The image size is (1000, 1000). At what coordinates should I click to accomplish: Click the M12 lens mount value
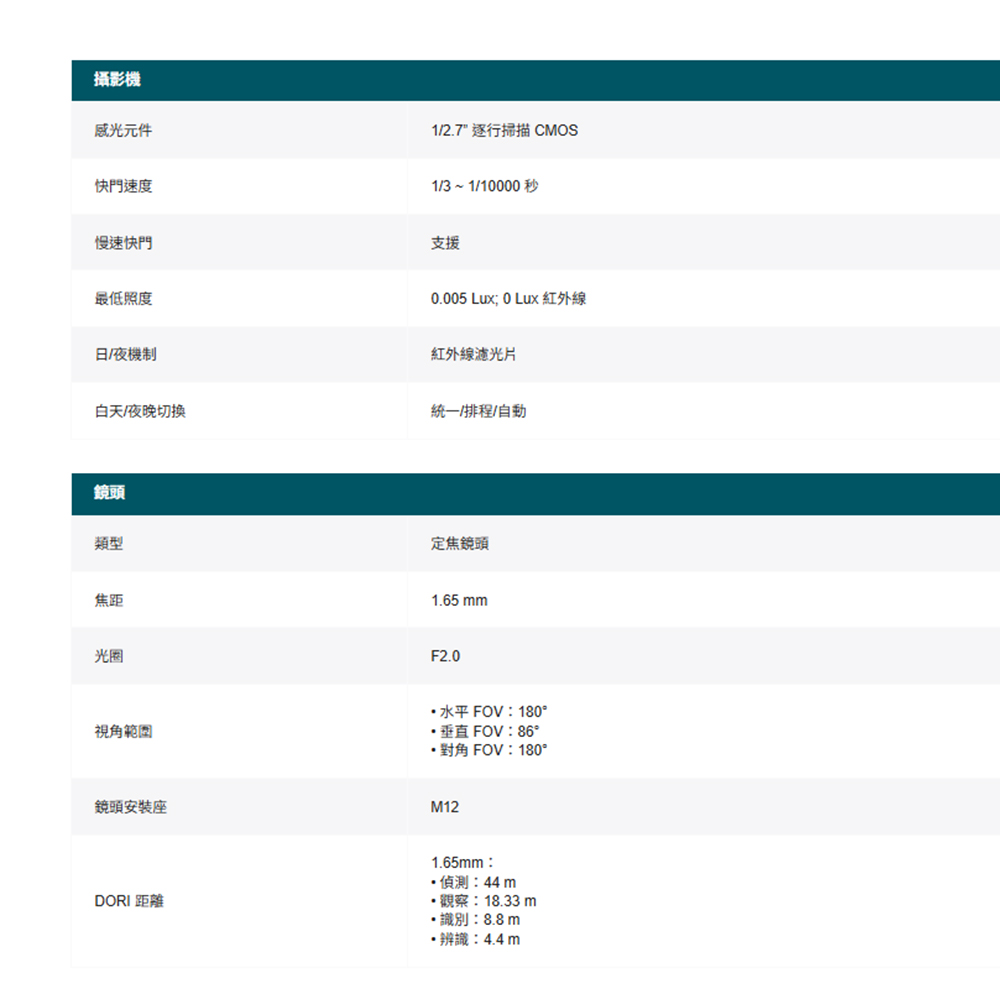click(445, 806)
